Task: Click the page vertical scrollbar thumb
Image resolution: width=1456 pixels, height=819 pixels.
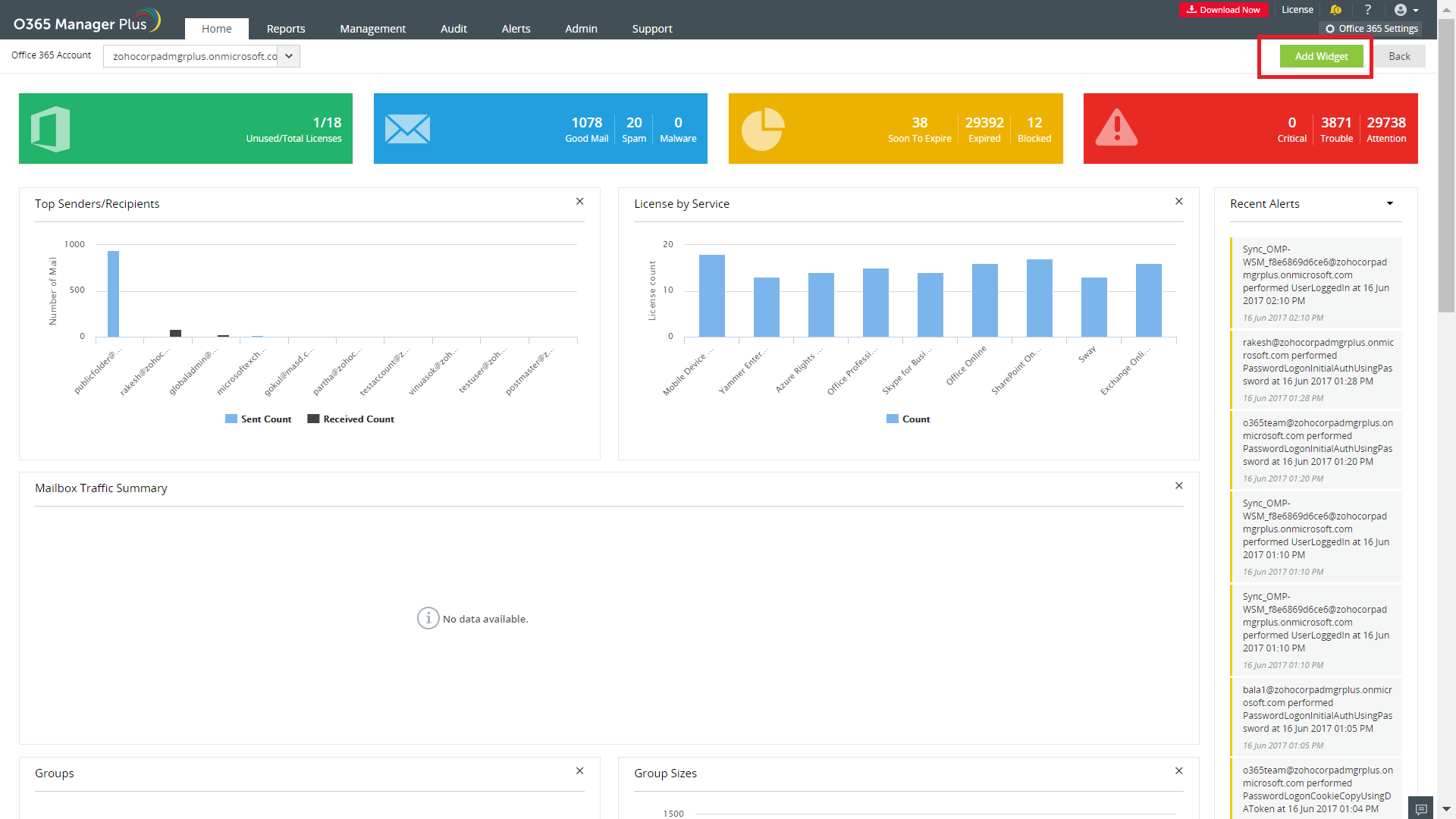Action: coord(1446,167)
